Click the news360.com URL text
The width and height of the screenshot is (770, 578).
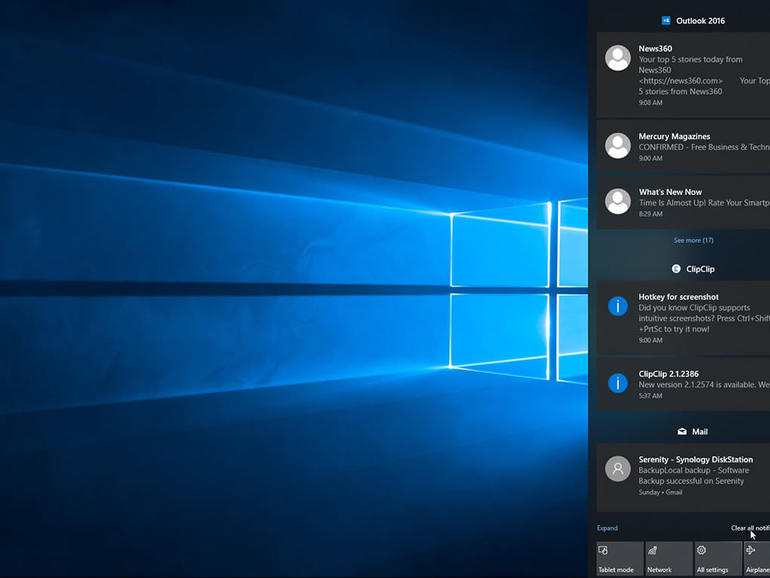coord(681,81)
